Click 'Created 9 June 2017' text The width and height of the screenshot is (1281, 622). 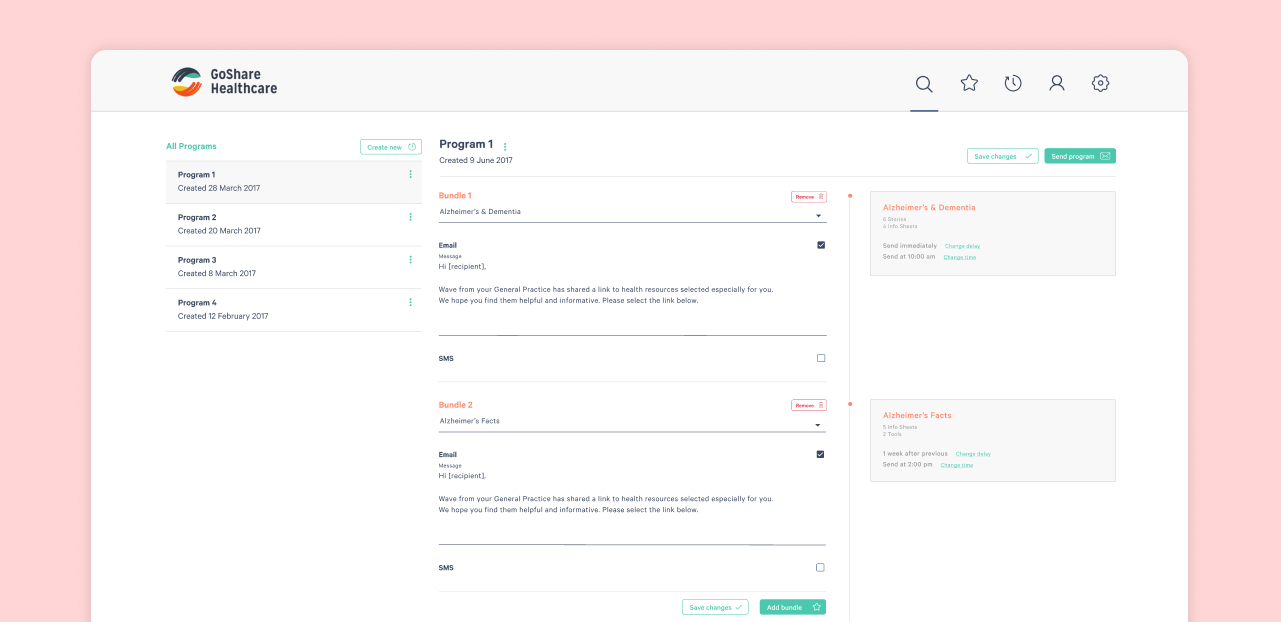[x=476, y=160]
